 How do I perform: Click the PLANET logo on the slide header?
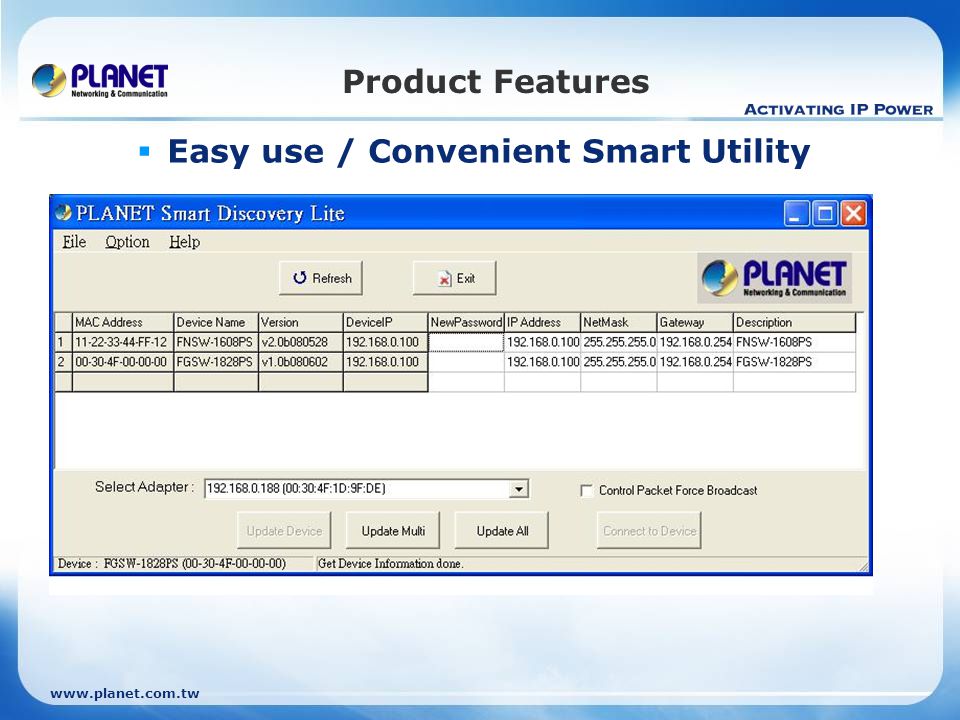(100, 81)
